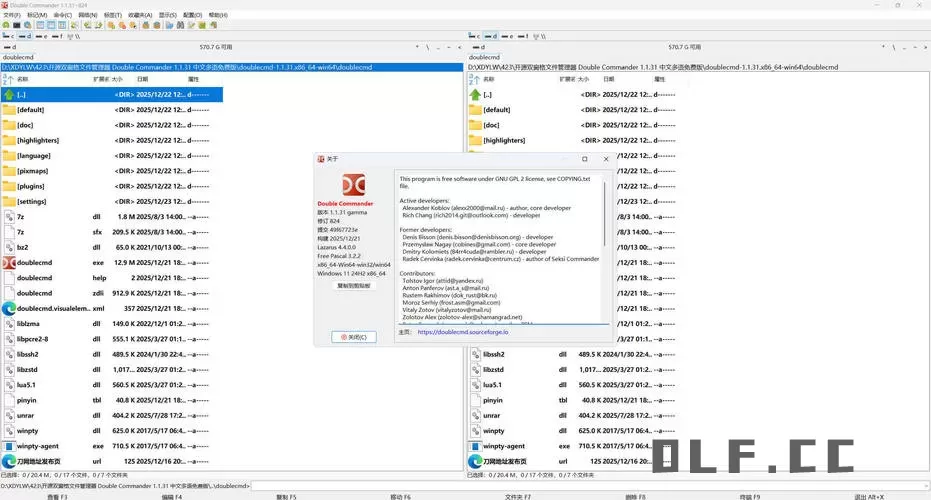Select the doublecmd tab in left panel
The width and height of the screenshot is (931, 500).
click(x=18, y=58)
